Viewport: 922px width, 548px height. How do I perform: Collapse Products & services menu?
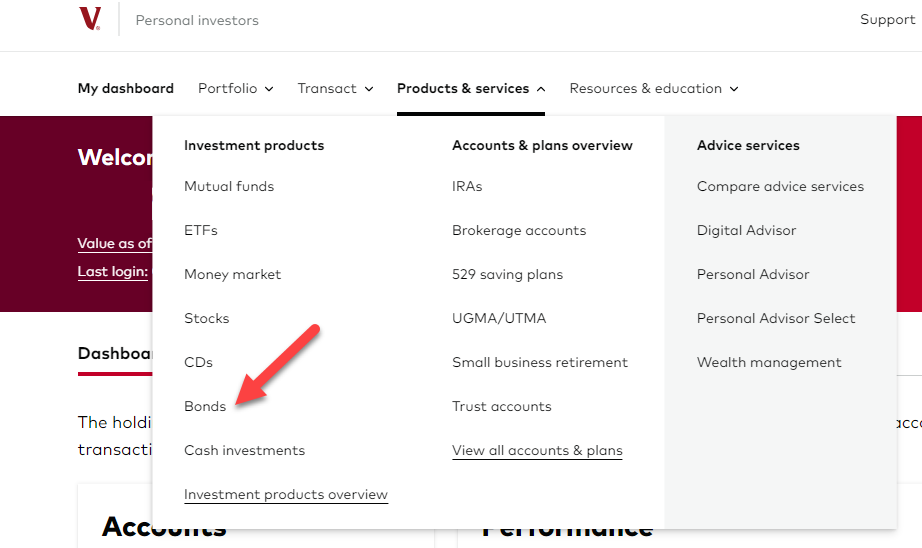(471, 88)
